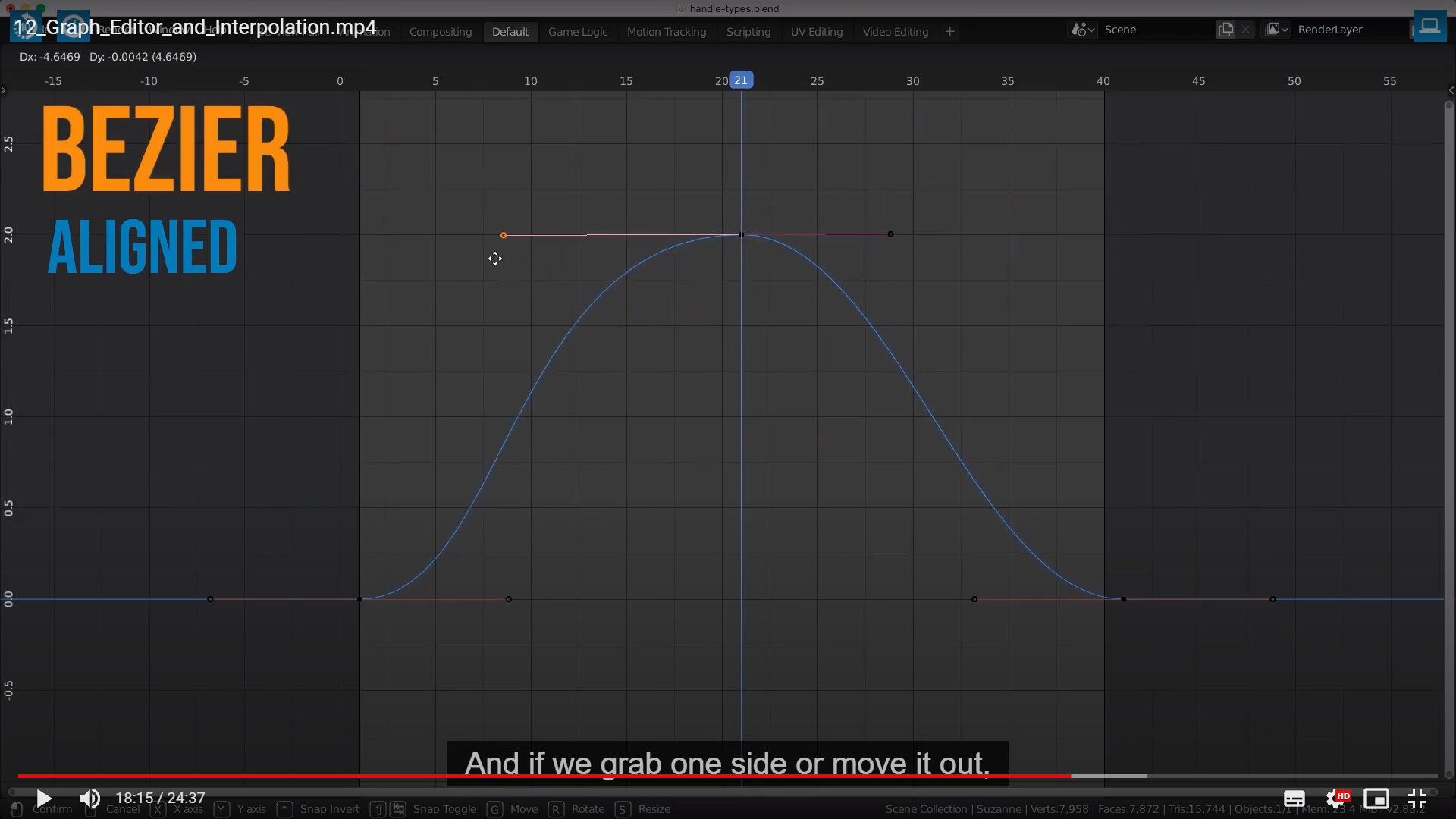This screenshot has width=1456, height=819.
Task: Click the new scene copy icon
Action: pos(1225,30)
